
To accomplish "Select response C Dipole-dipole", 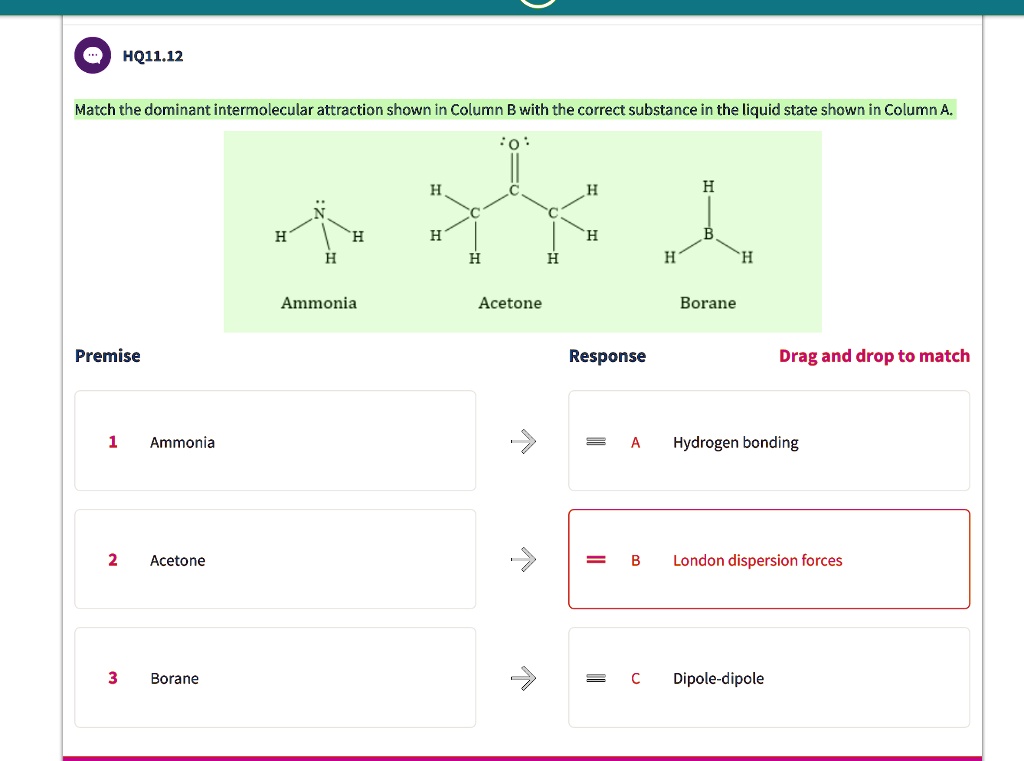I will click(769, 677).
